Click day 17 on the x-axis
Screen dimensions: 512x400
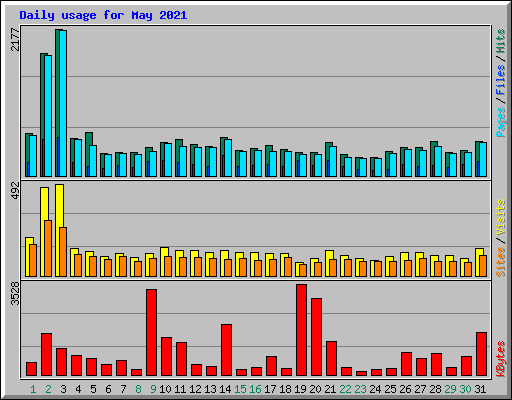coord(270,389)
